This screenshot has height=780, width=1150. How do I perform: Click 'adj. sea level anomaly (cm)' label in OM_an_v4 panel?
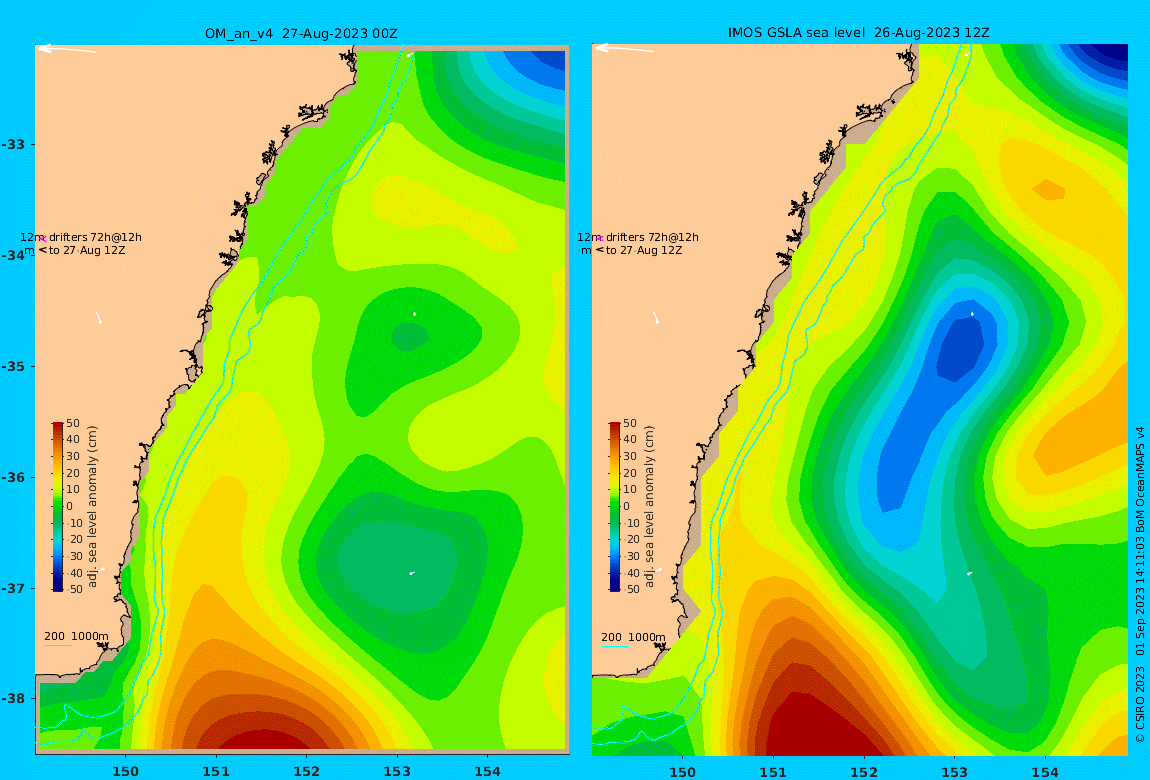(92, 507)
